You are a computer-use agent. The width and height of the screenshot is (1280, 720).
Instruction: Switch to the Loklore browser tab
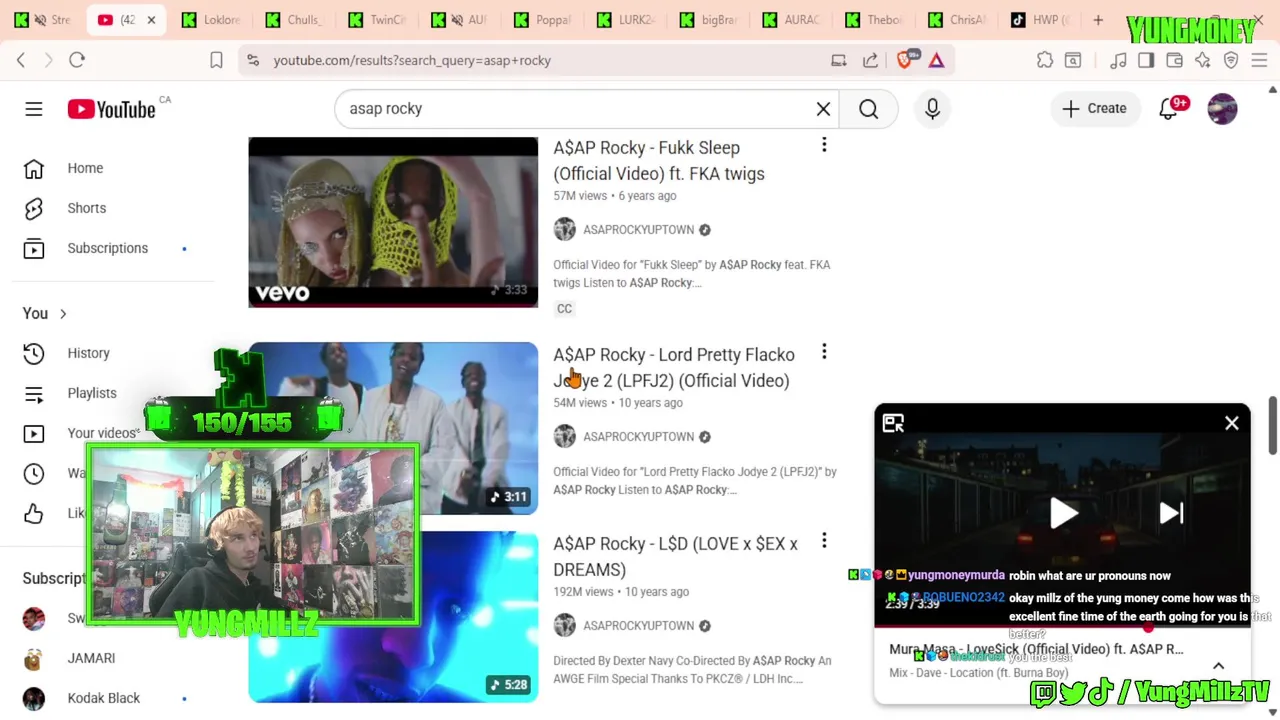pyautogui.click(x=212, y=20)
